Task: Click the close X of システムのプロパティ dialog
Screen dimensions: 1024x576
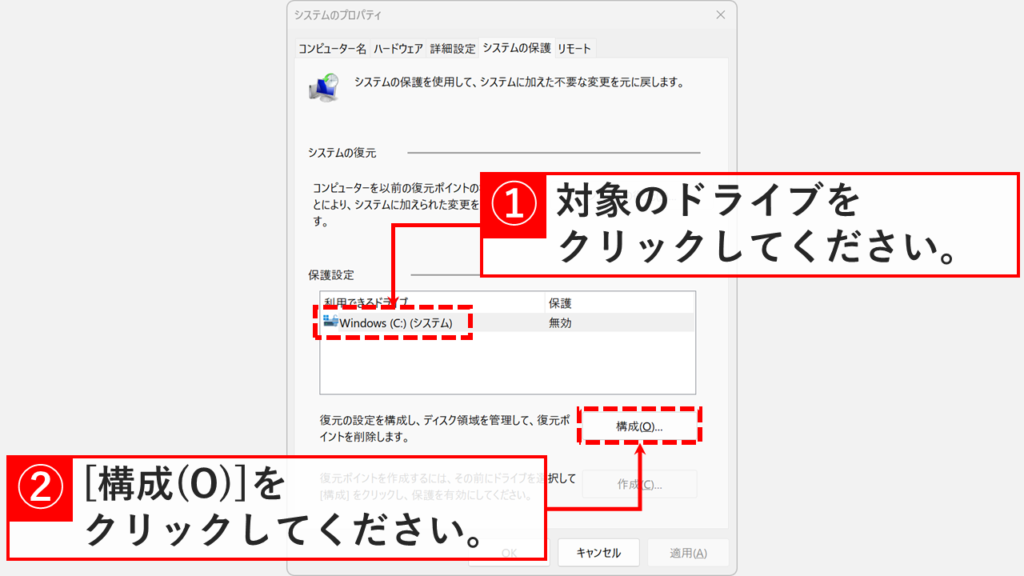Action: 720,16
